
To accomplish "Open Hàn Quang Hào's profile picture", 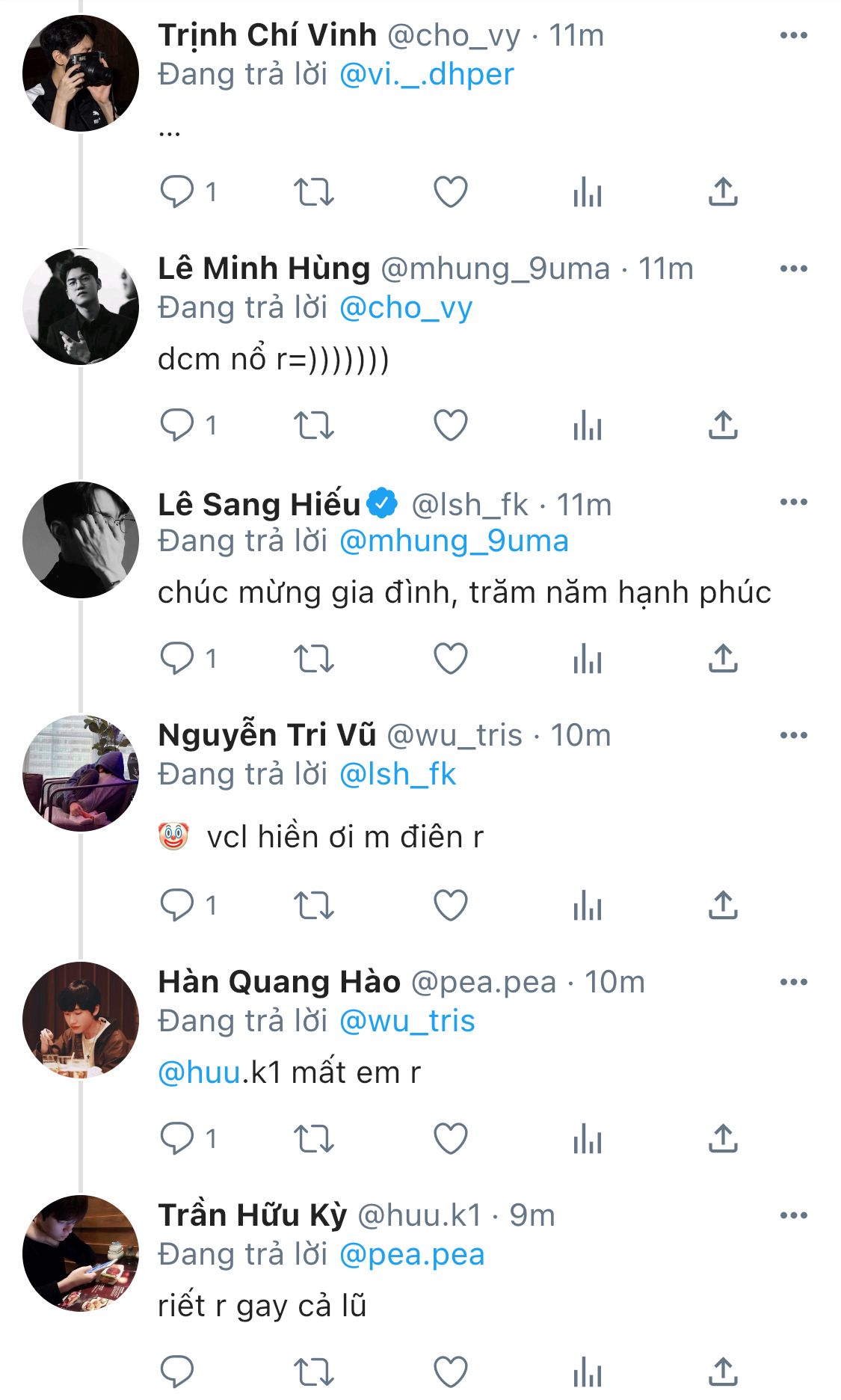I will pyautogui.click(x=81, y=1020).
